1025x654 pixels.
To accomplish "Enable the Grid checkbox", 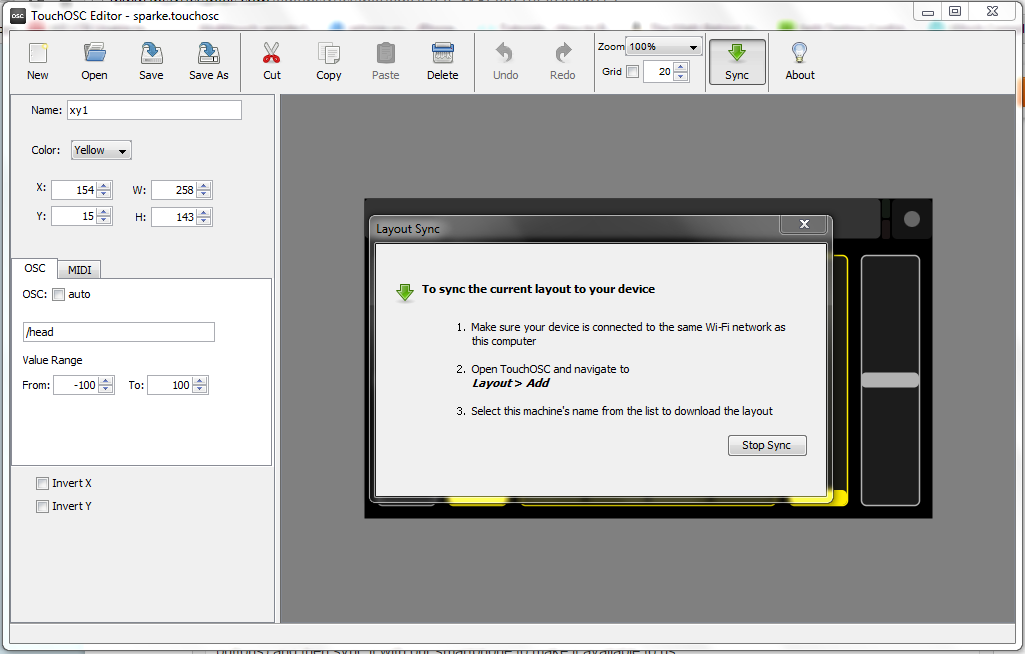I will coord(632,71).
